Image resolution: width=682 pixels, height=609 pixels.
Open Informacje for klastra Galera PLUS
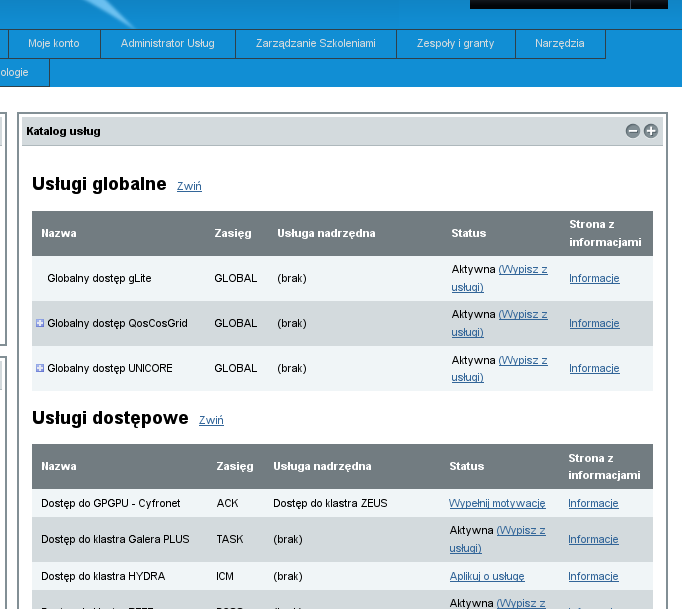coord(593,539)
